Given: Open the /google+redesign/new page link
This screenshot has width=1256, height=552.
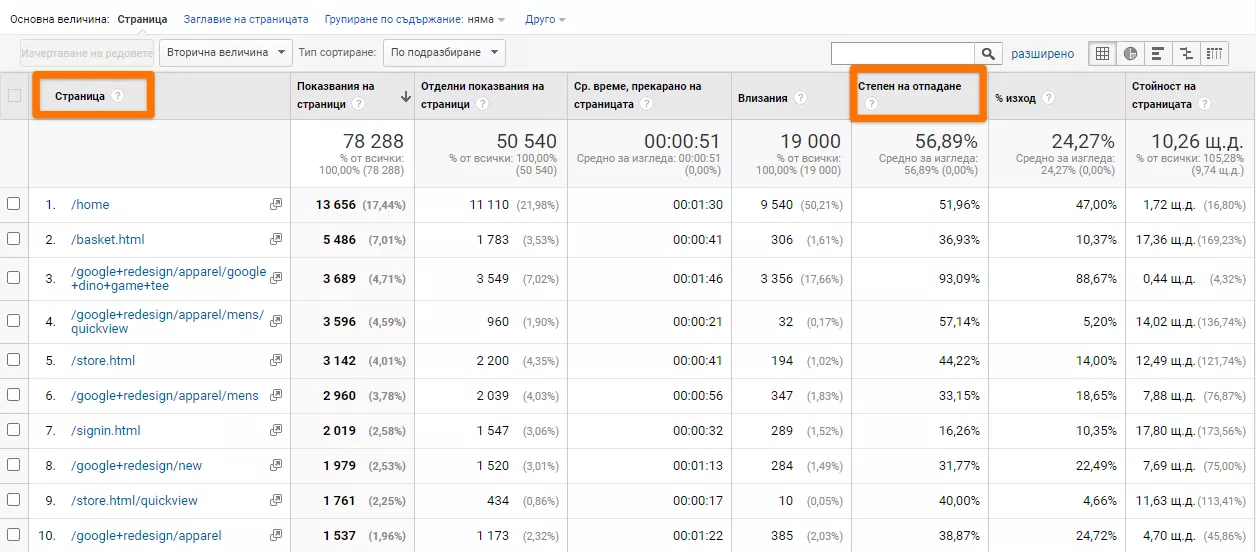Looking at the screenshot, I should pyautogui.click(x=136, y=465).
